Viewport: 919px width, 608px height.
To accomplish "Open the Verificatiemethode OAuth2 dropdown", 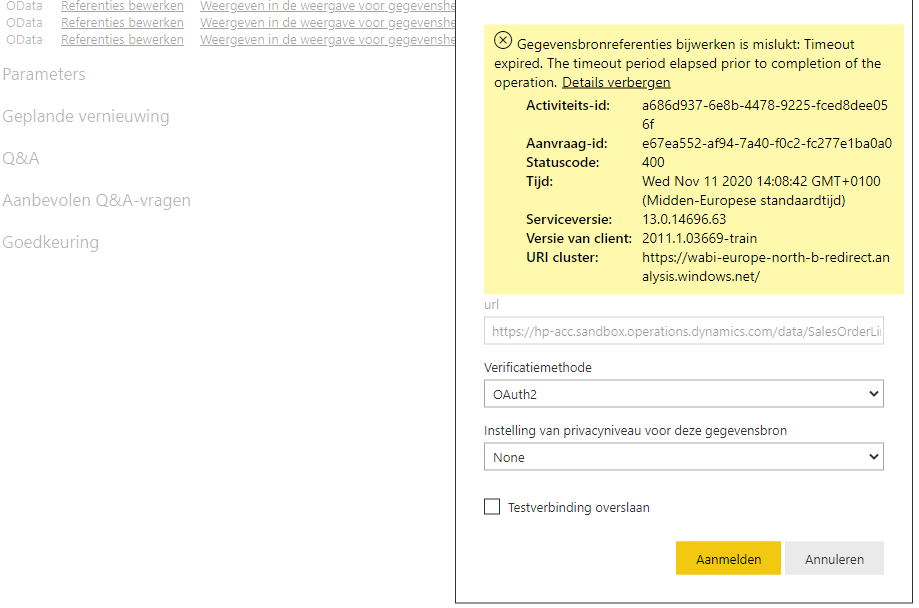I will (x=683, y=394).
